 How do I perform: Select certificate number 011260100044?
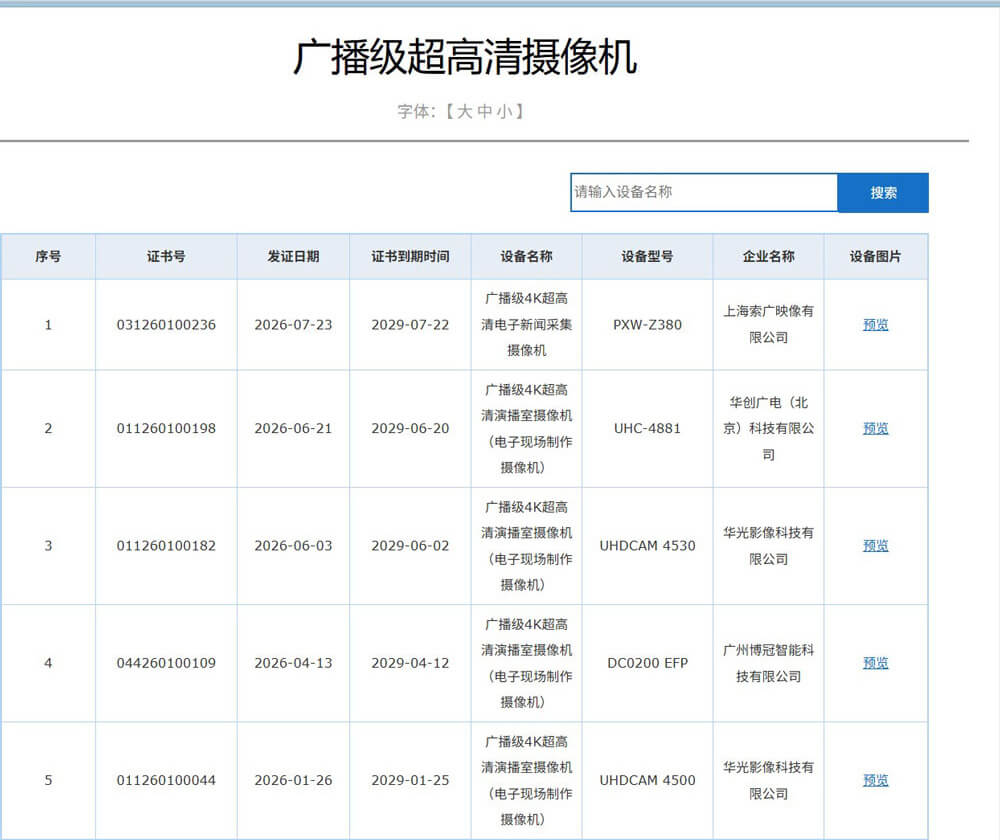click(166, 781)
